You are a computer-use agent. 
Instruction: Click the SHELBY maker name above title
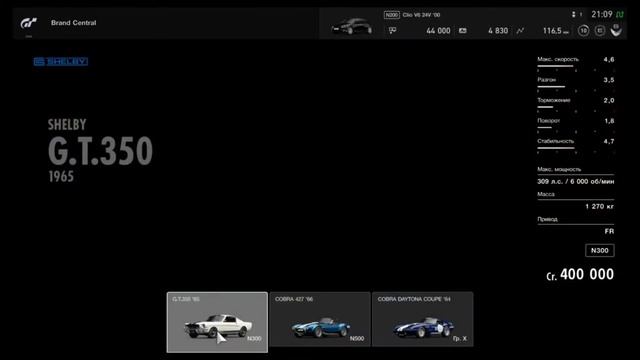(x=67, y=125)
